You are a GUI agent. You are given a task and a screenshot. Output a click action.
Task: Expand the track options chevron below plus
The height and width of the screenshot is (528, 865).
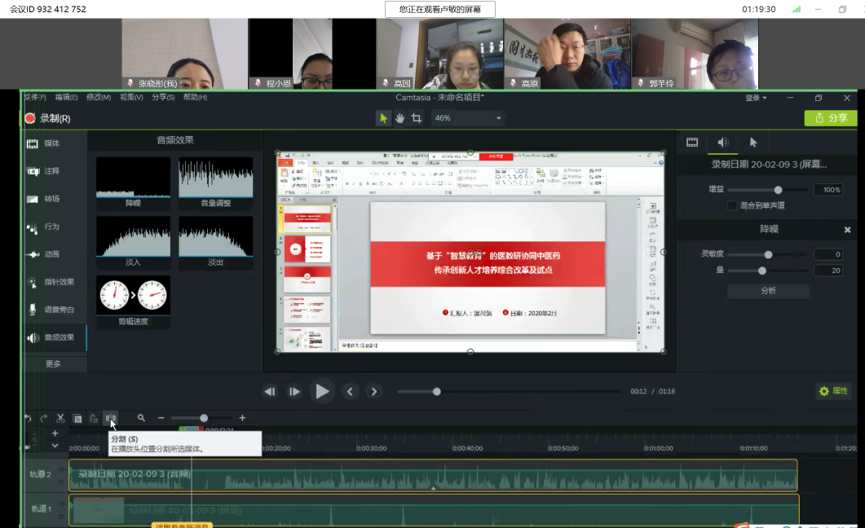(x=55, y=445)
